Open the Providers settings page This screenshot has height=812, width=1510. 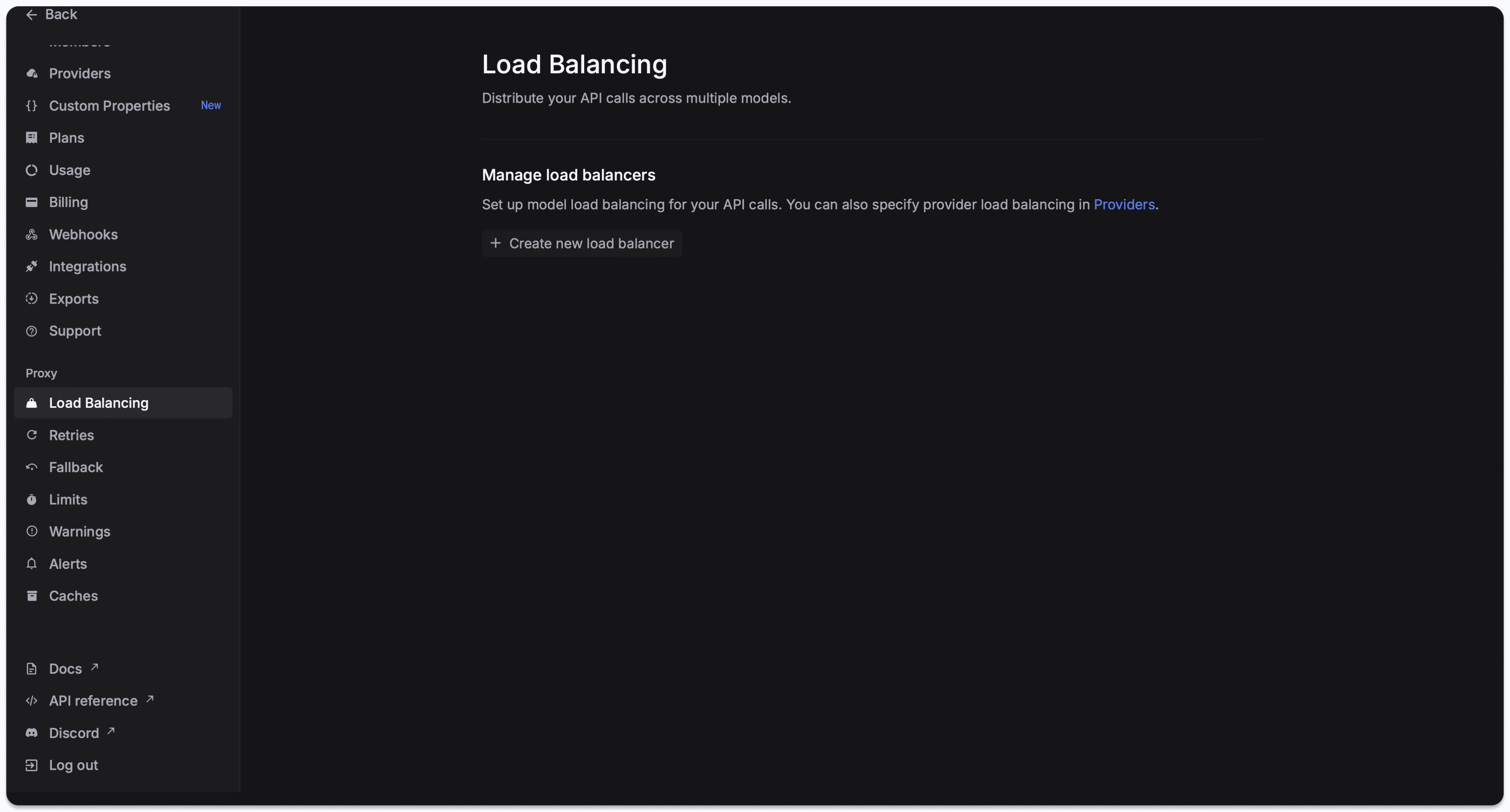123,73
